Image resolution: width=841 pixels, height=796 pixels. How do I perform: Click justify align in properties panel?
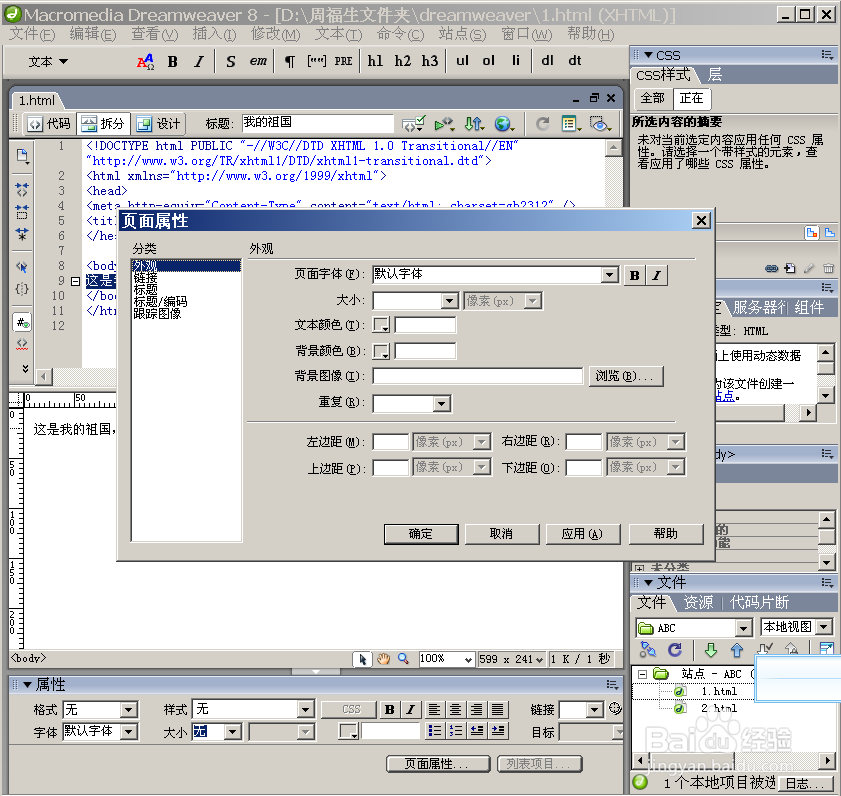point(498,710)
